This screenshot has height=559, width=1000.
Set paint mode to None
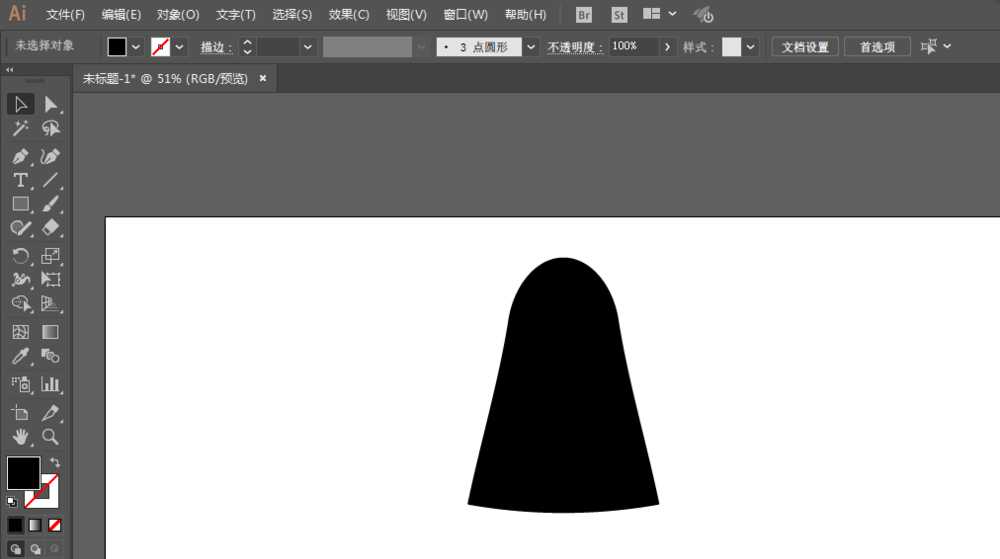55,525
